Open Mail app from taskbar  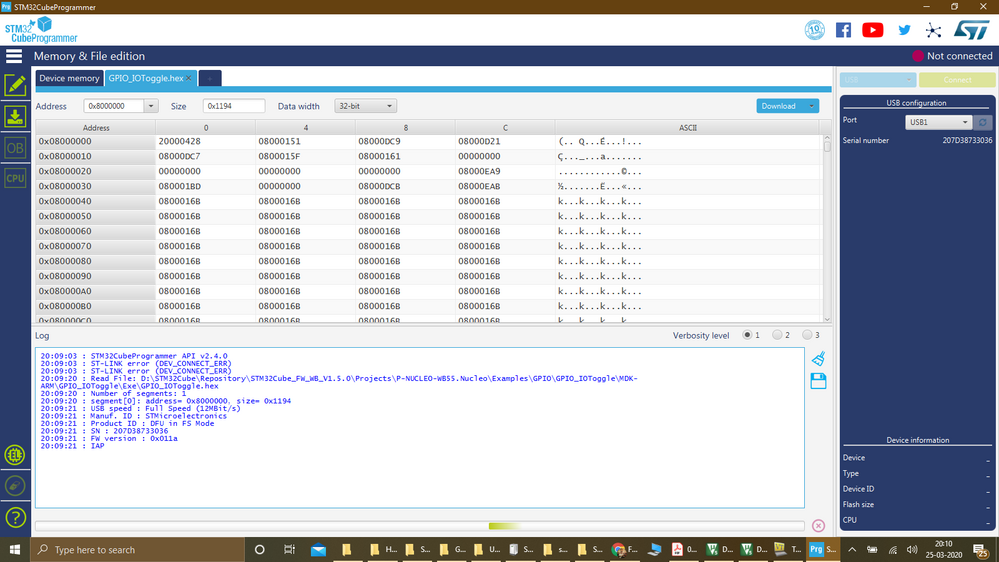point(319,549)
